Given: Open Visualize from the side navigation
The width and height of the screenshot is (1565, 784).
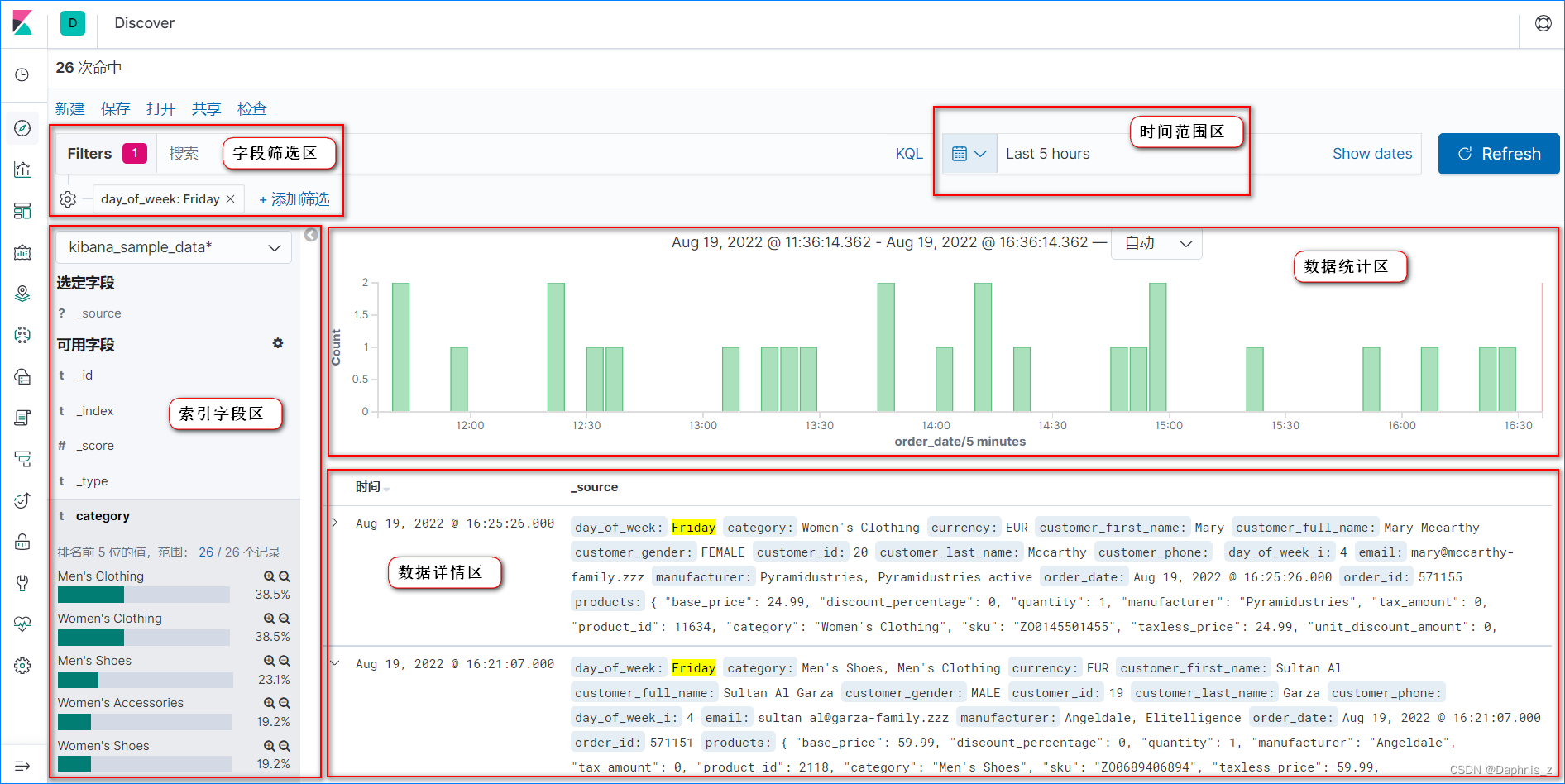Looking at the screenshot, I should coord(22,170).
